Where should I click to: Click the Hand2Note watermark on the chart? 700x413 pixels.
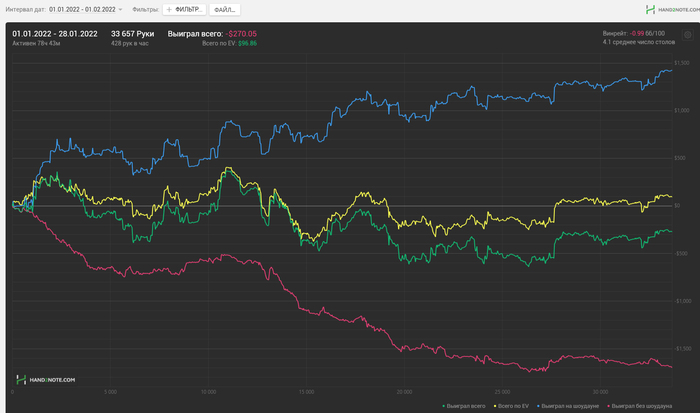[46, 380]
